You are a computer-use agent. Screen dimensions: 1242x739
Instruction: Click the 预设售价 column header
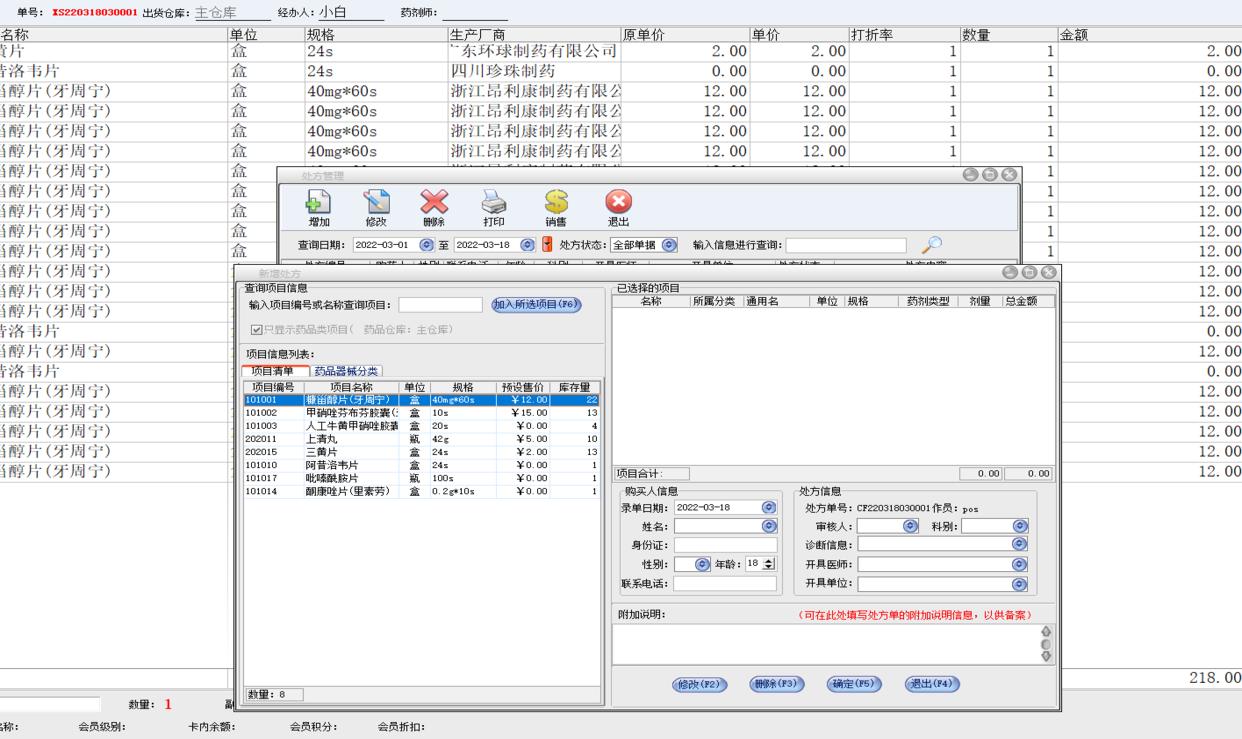[522, 387]
